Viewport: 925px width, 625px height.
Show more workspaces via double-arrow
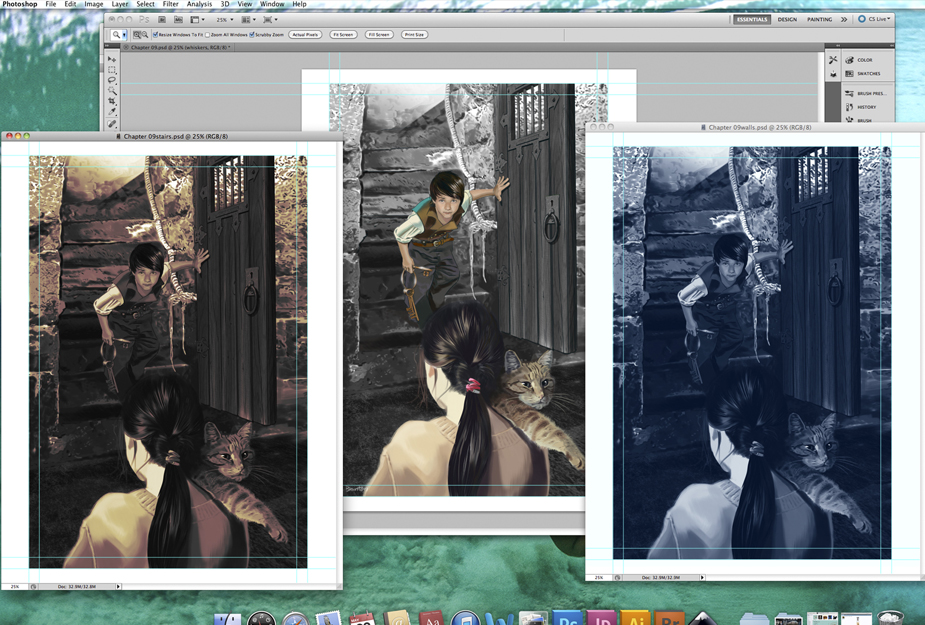(844, 19)
